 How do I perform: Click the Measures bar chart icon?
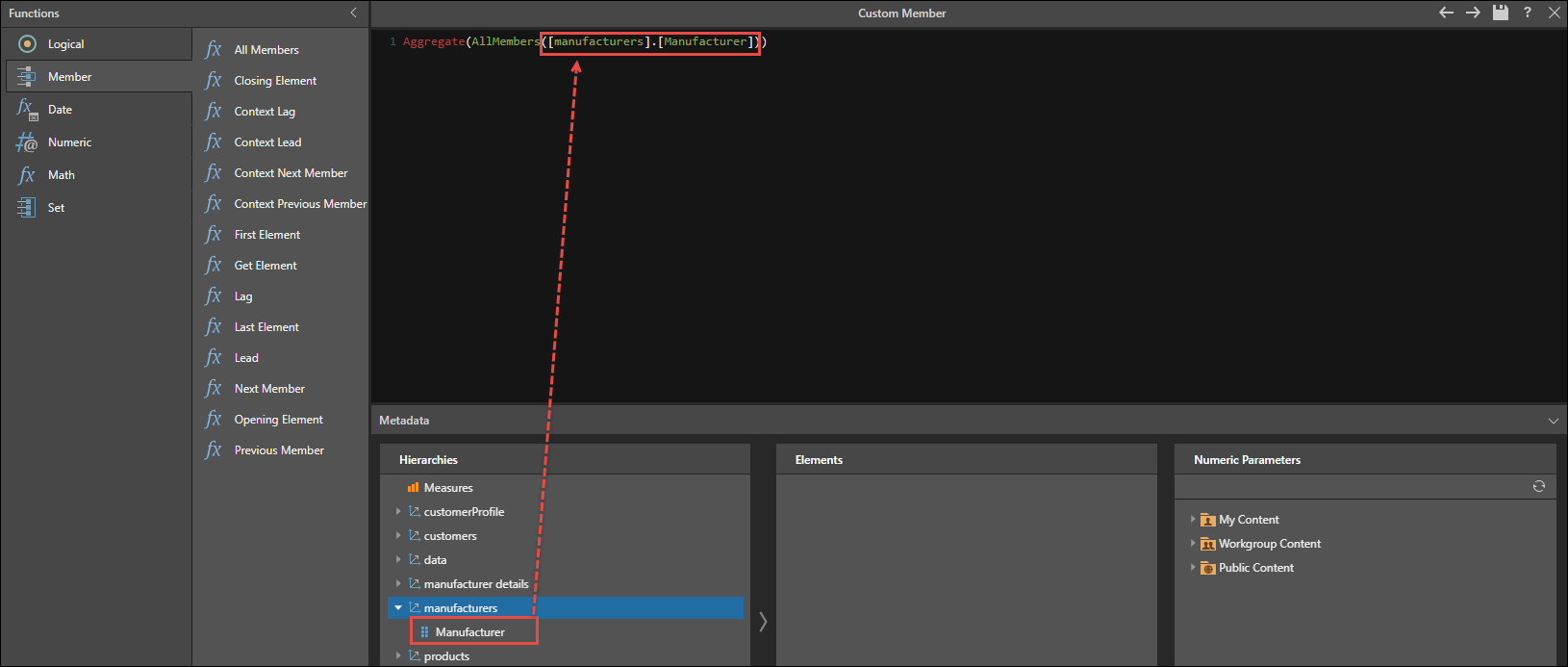[x=413, y=488]
